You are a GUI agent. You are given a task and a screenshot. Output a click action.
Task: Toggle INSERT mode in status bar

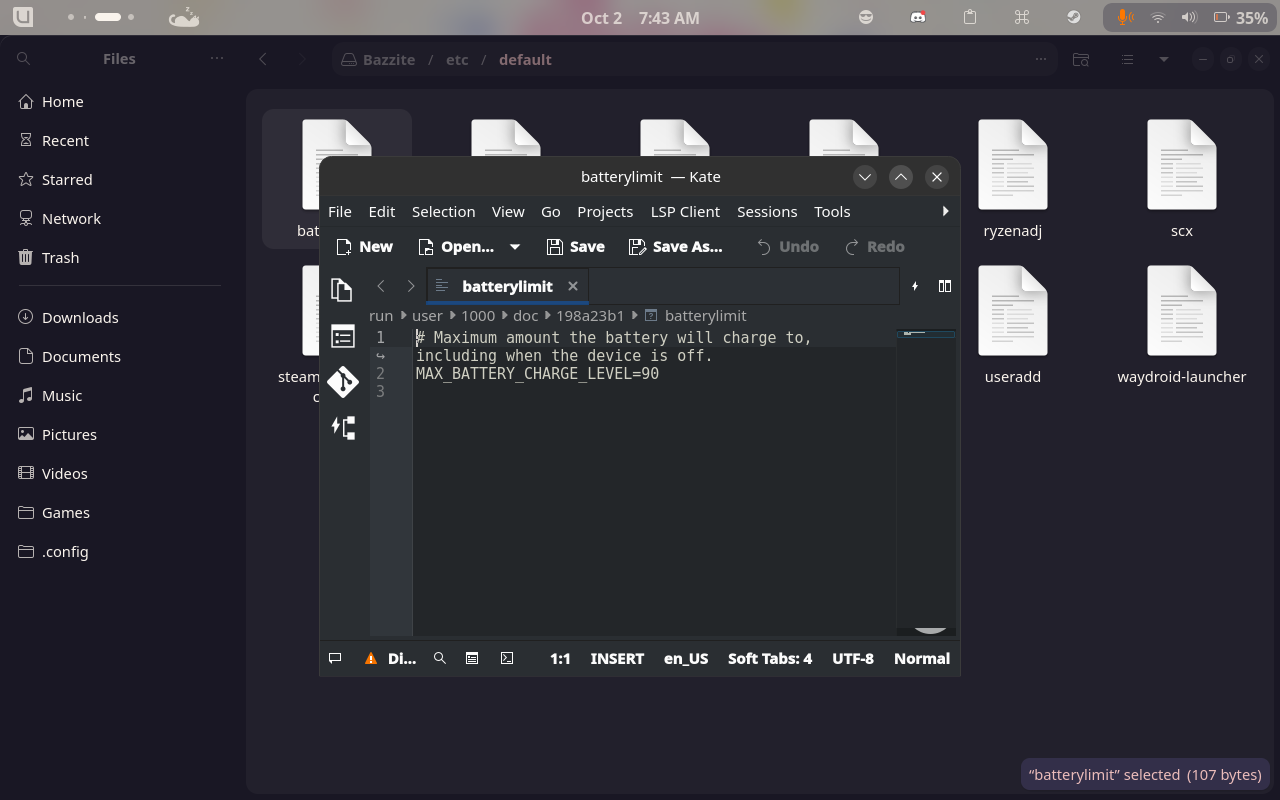pyautogui.click(x=617, y=658)
